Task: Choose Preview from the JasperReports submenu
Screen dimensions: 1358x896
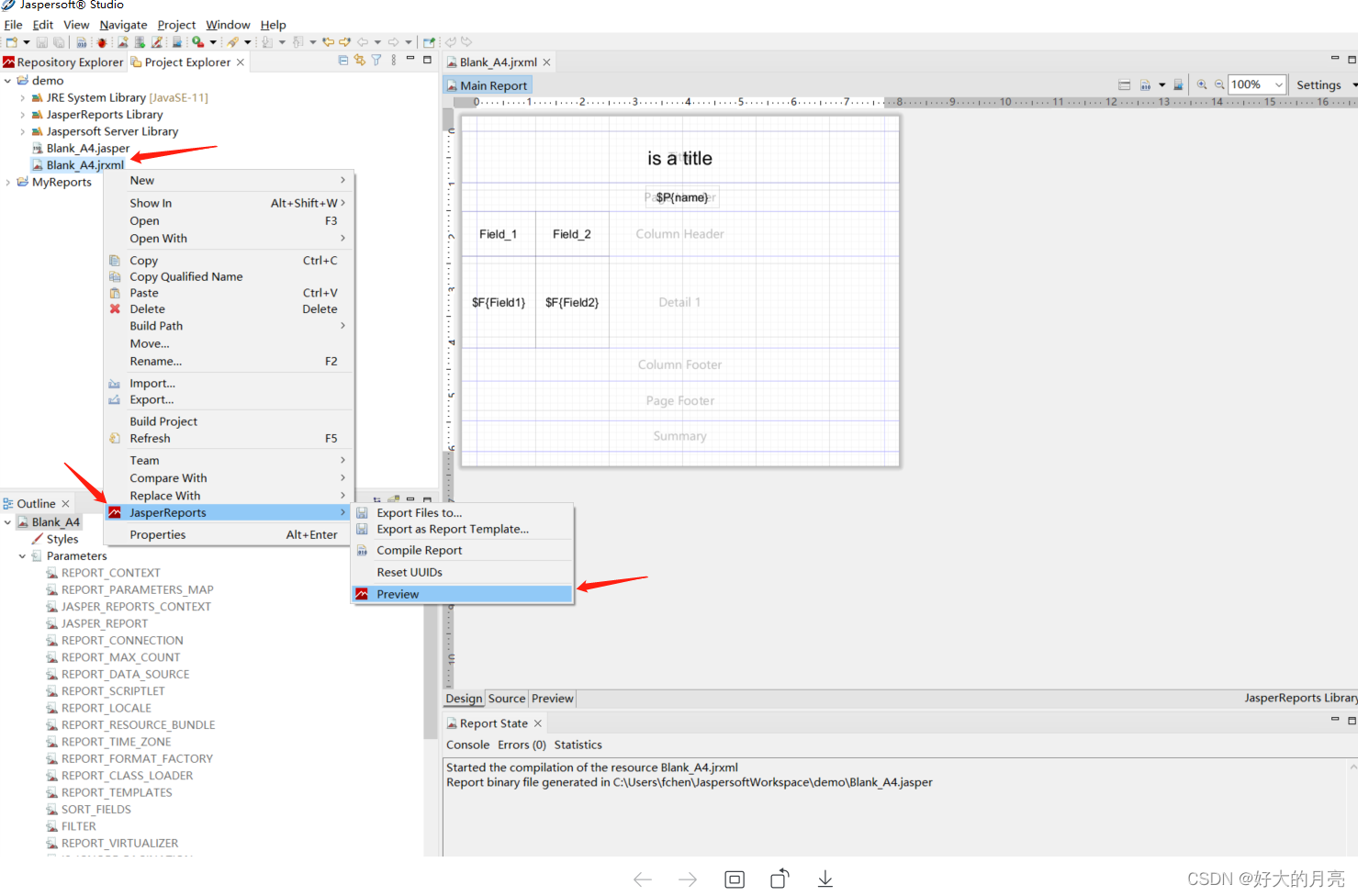Action: click(x=462, y=594)
